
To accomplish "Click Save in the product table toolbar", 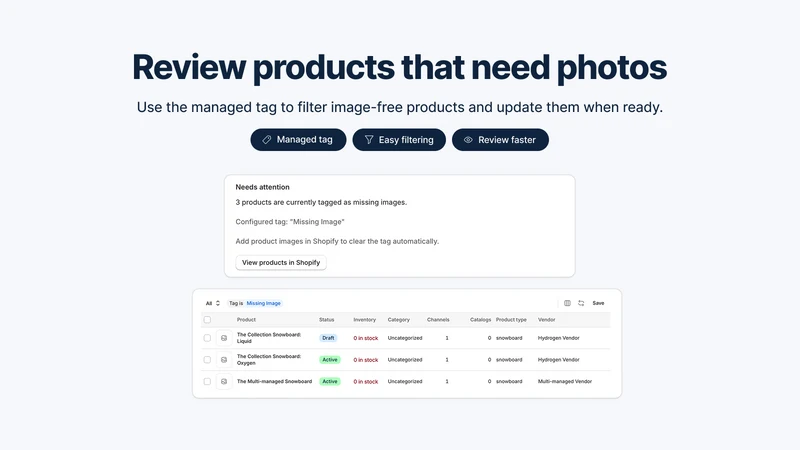I will [x=598, y=303].
